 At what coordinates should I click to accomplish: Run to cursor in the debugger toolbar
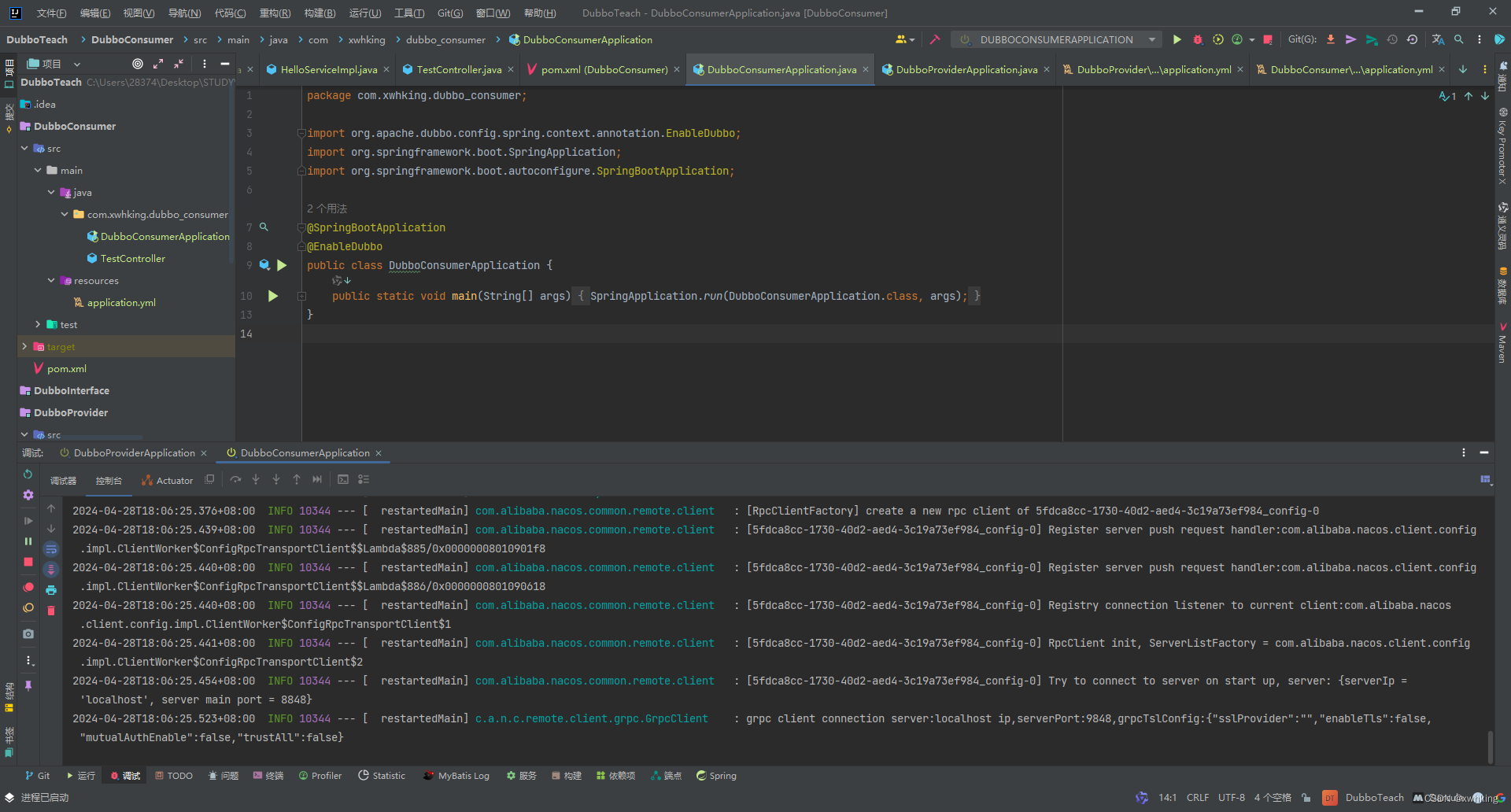(317, 479)
